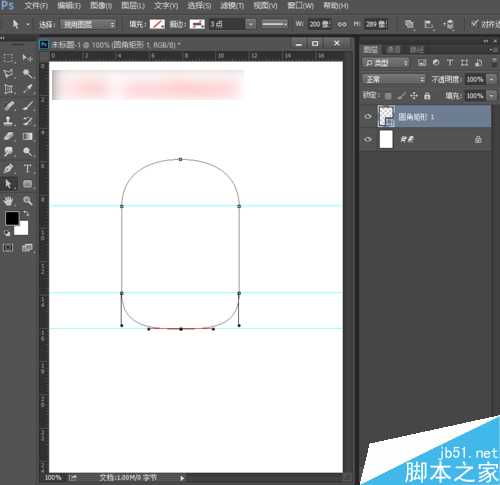
Task: Select the Clone Stamp tool
Action: (x=8, y=121)
